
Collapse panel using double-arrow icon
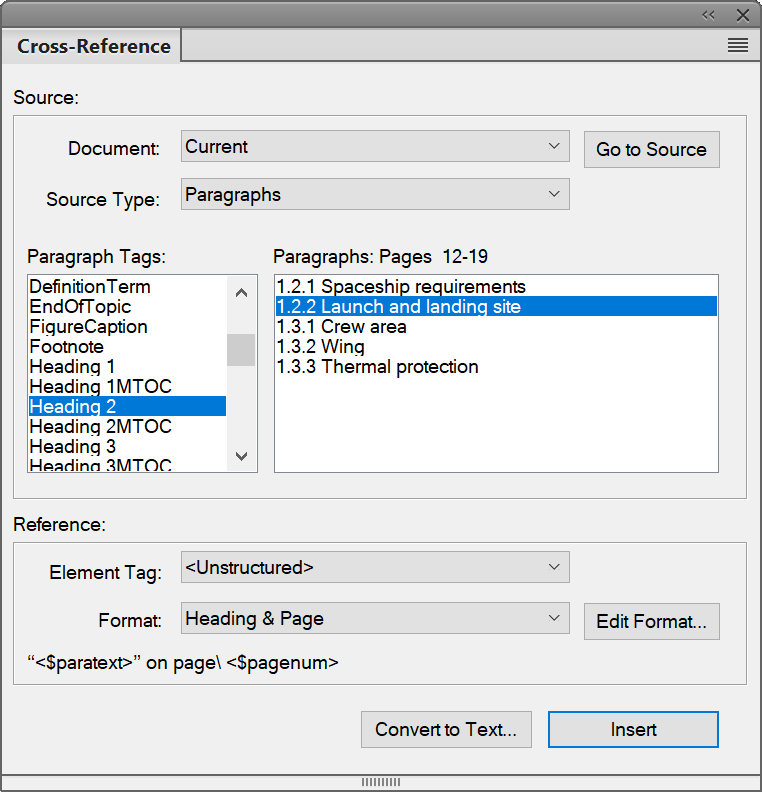point(709,15)
